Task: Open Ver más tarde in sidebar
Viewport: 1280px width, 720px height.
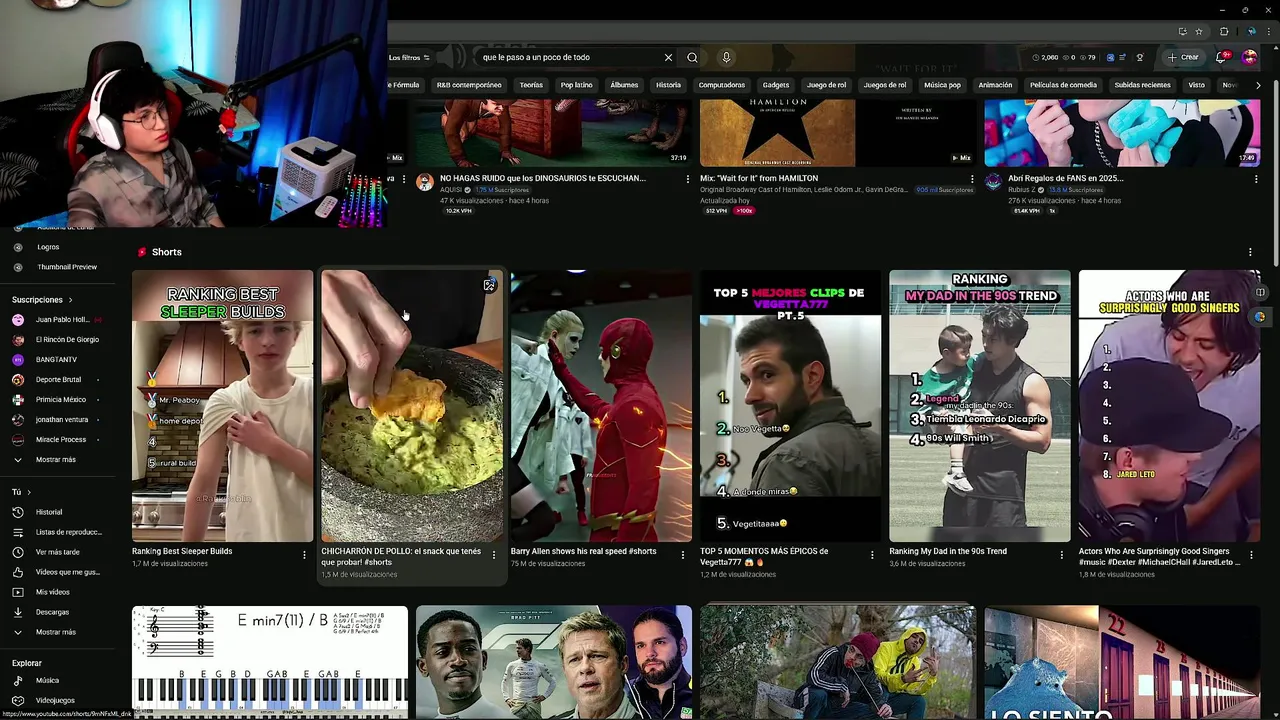Action: [56, 552]
